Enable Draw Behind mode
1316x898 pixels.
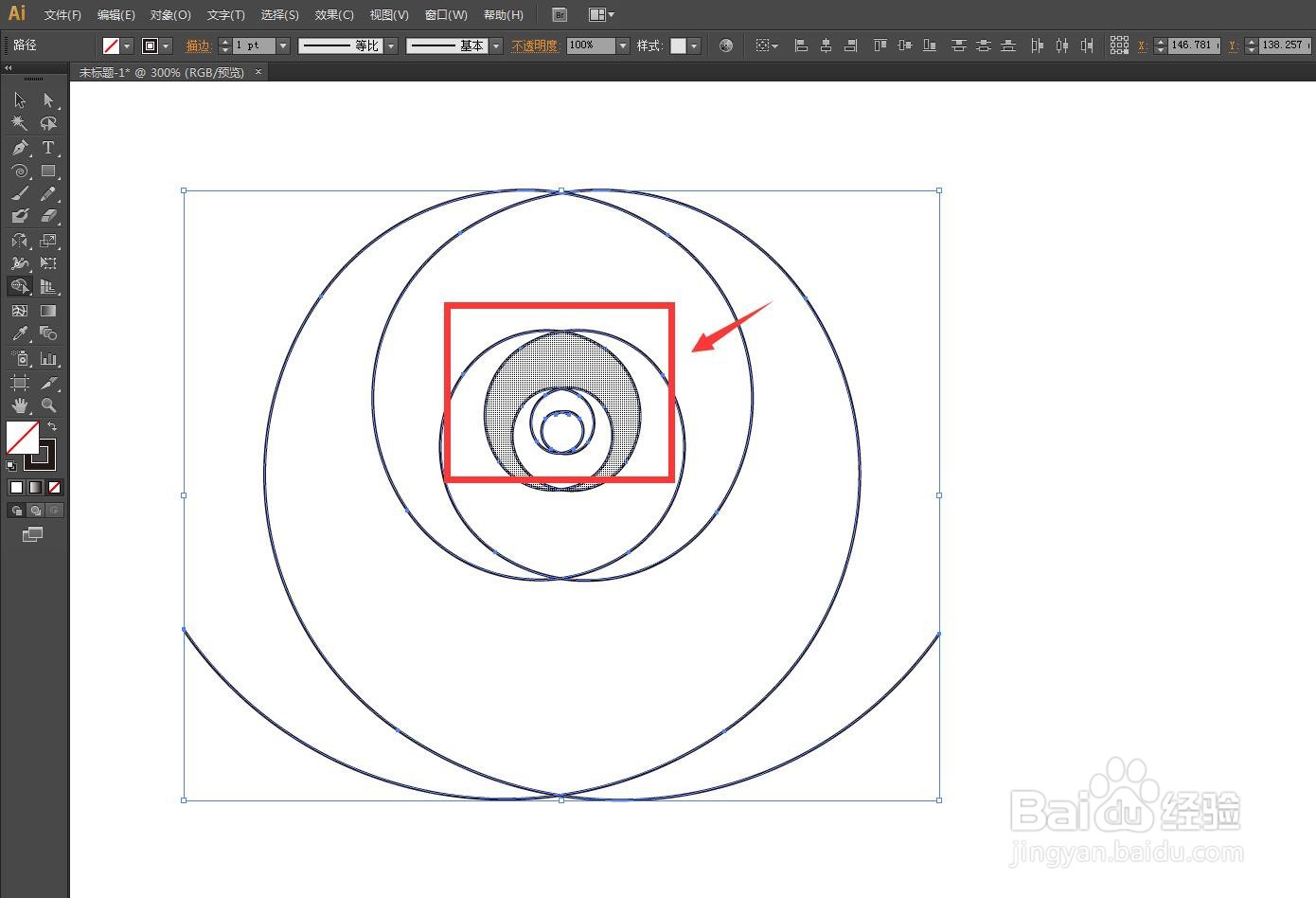coord(35,511)
